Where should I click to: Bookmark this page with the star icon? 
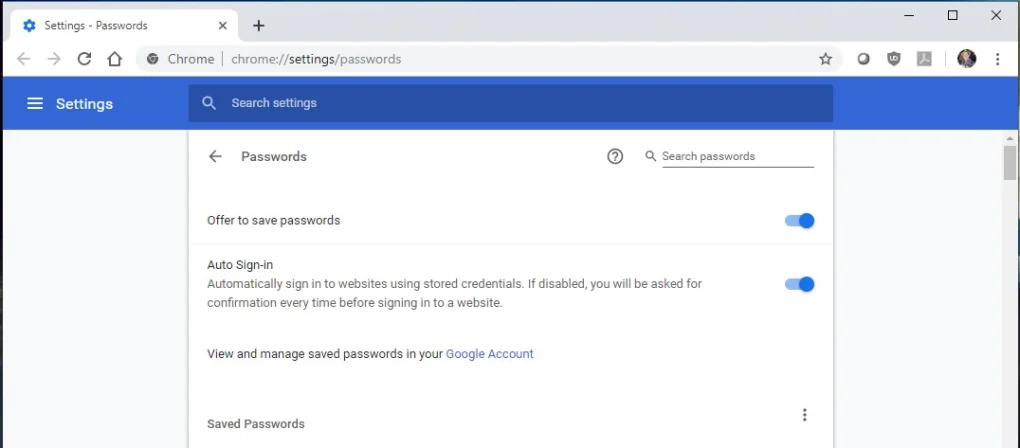point(825,59)
